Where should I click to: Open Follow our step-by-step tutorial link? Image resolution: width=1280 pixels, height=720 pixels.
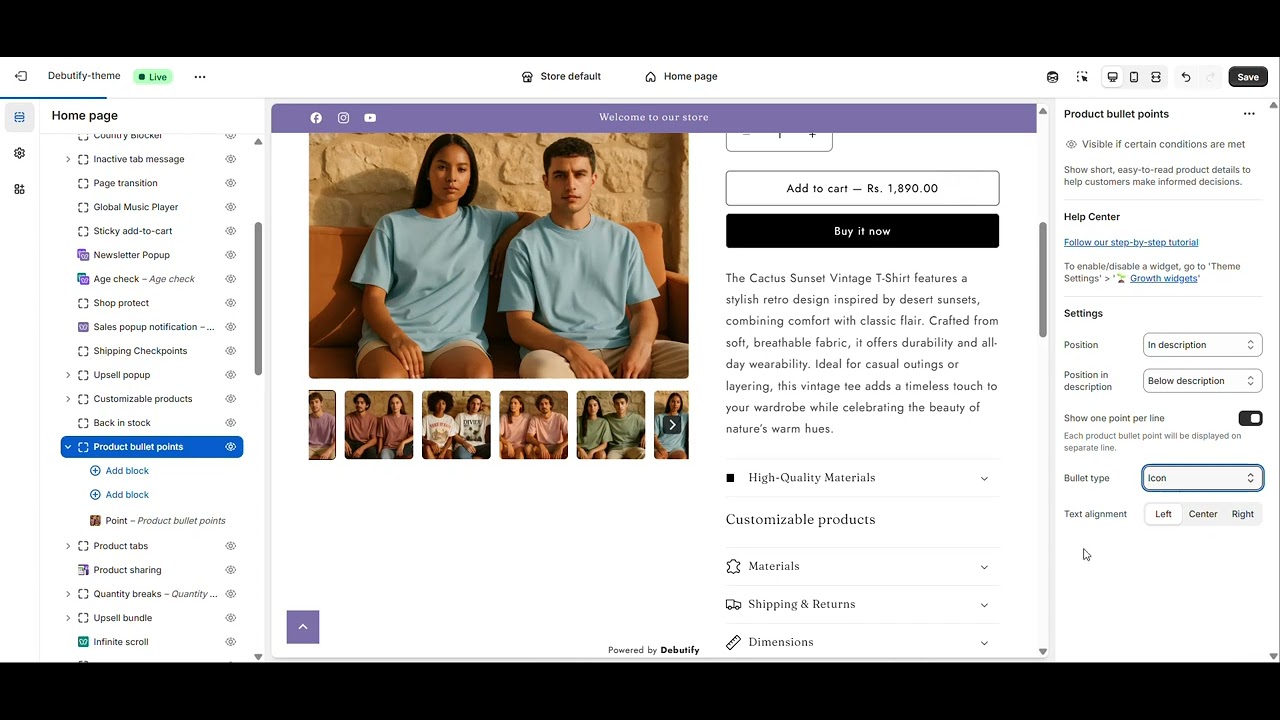tap(1131, 242)
